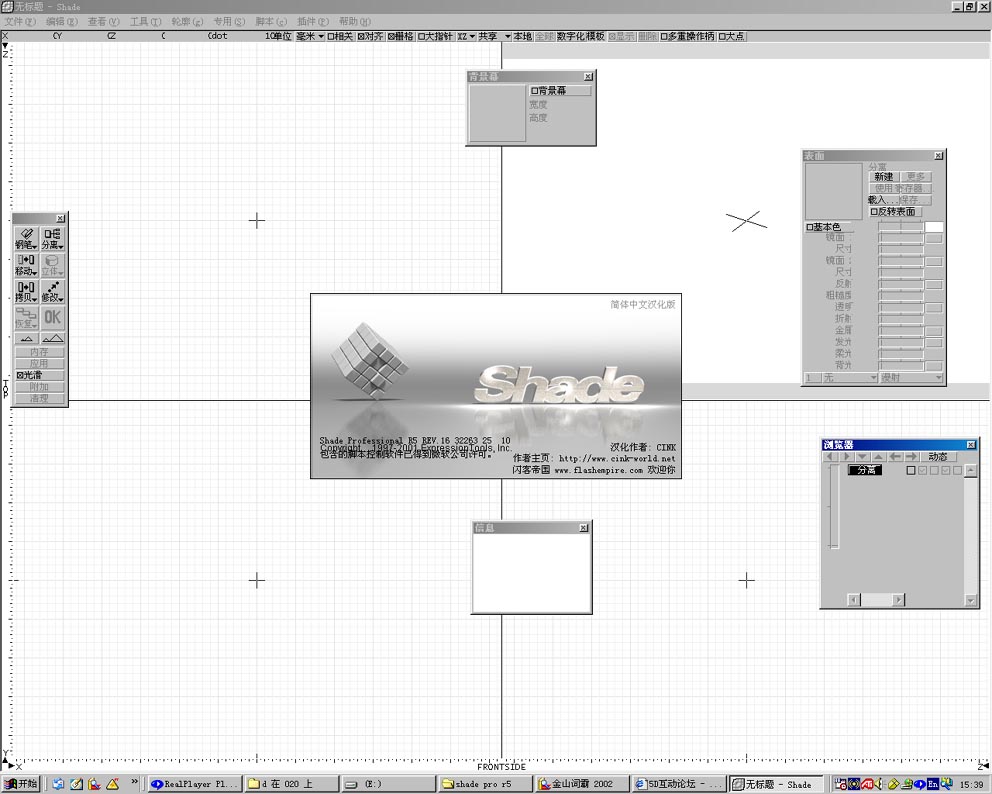This screenshot has height=794, width=992.
Task: Click the 恢复 restore tool
Action: [x=26, y=318]
